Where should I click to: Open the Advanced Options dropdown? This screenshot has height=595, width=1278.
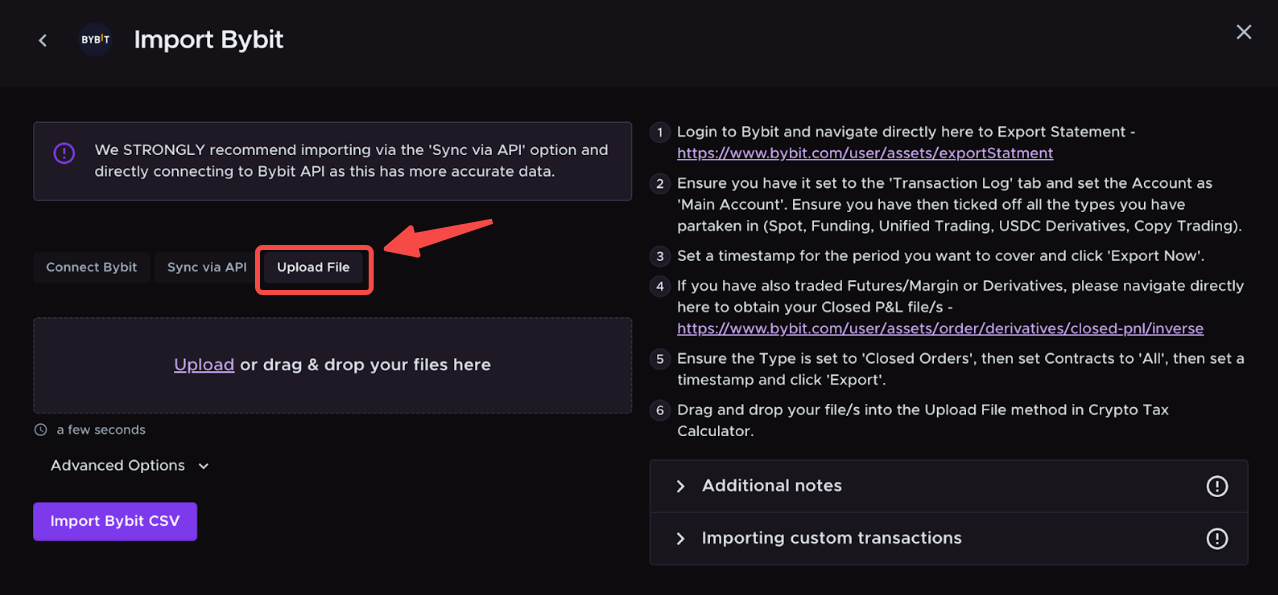point(130,466)
